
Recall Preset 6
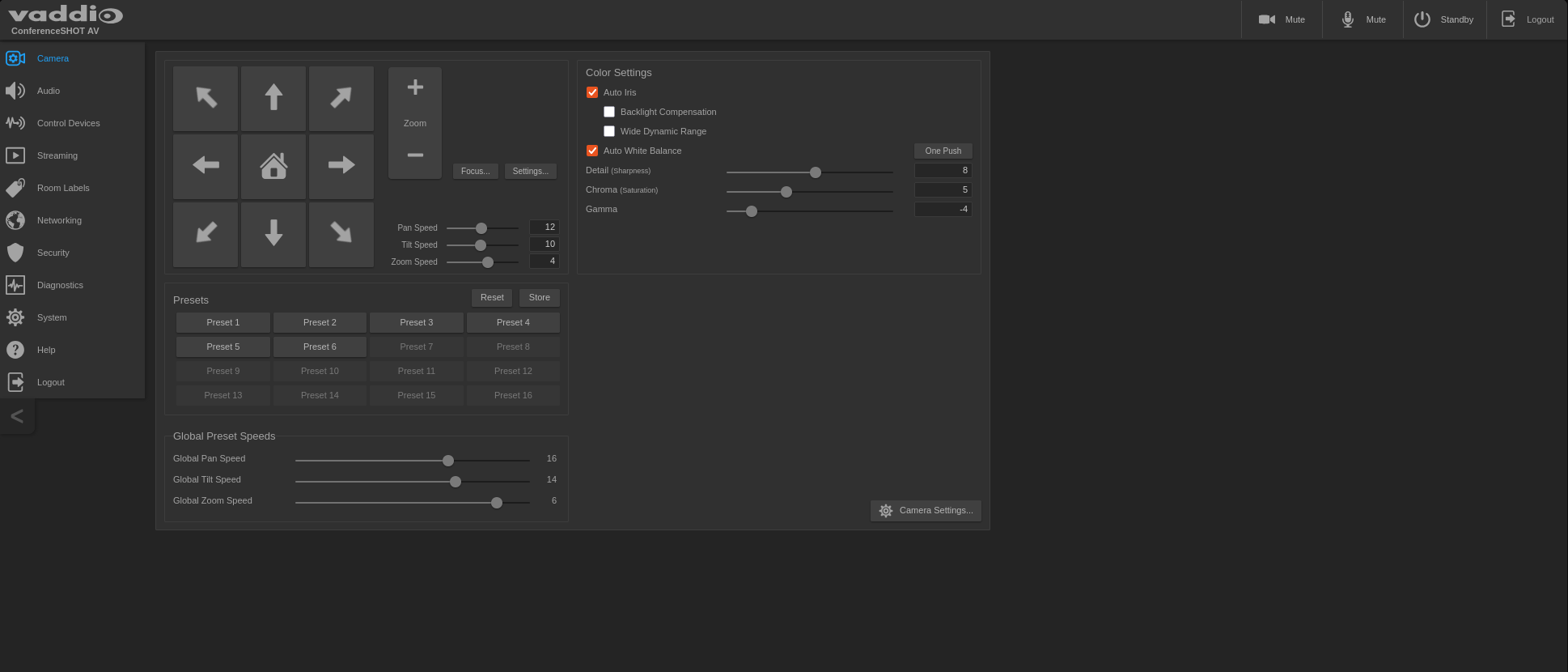point(320,347)
